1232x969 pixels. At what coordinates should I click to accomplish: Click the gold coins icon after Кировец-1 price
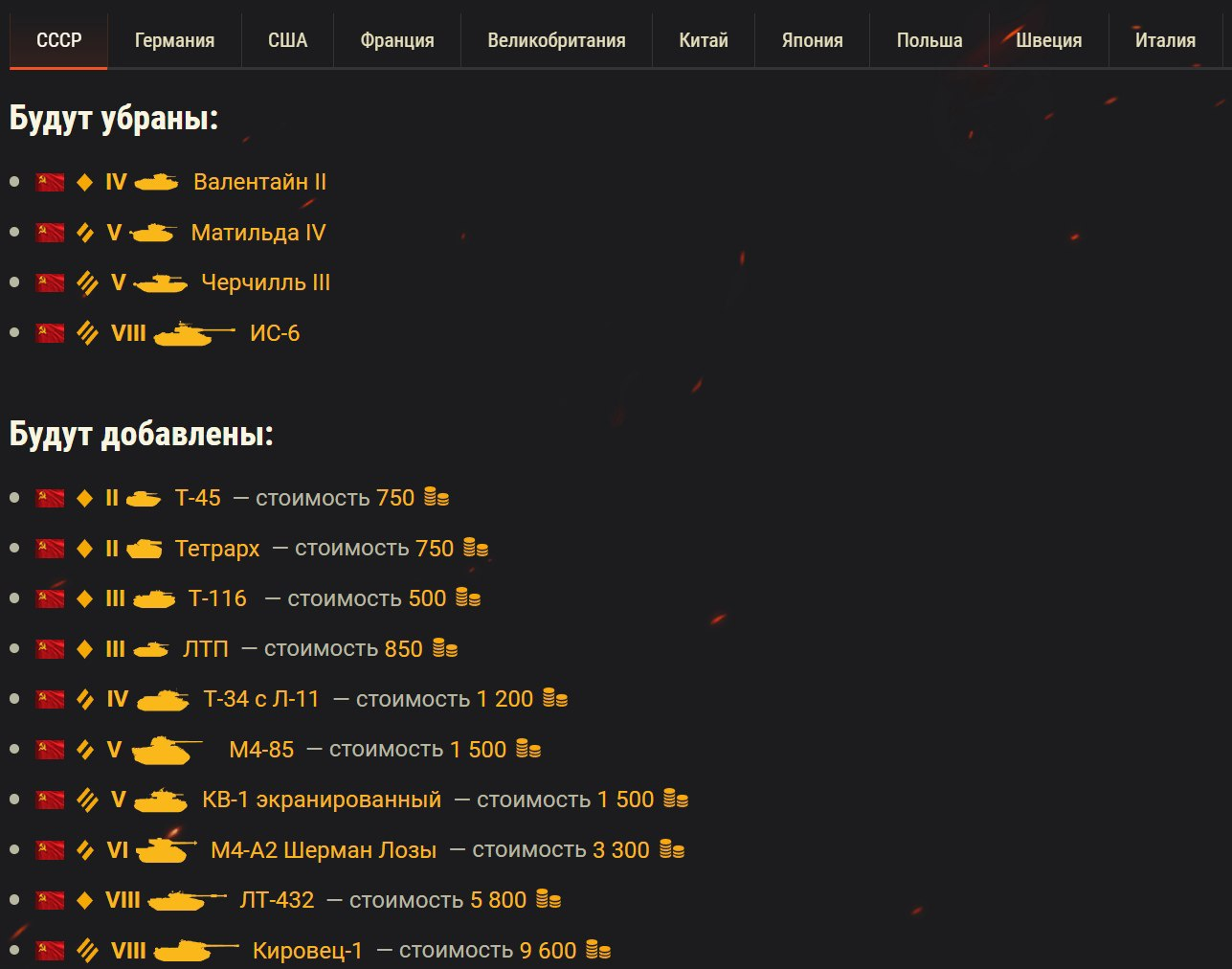(598, 950)
